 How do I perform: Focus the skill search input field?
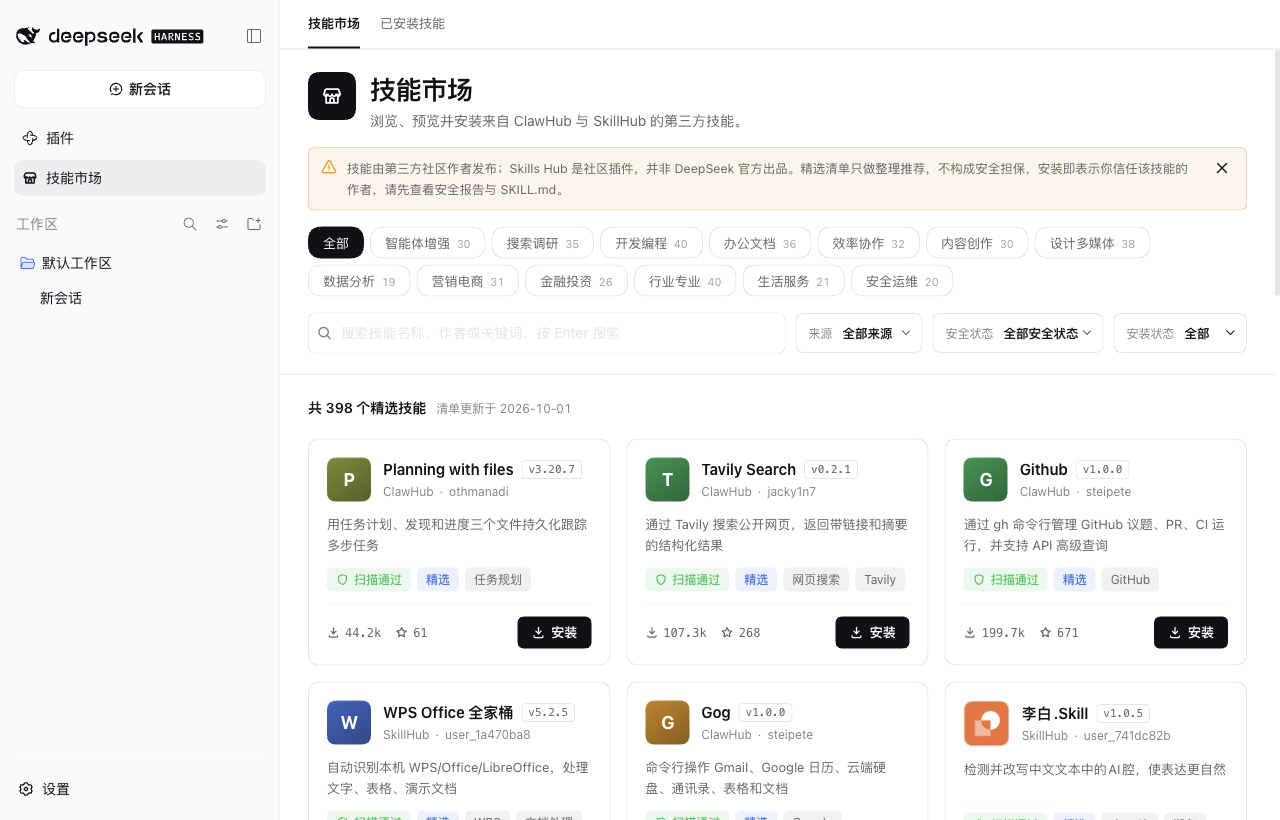[x=546, y=333]
